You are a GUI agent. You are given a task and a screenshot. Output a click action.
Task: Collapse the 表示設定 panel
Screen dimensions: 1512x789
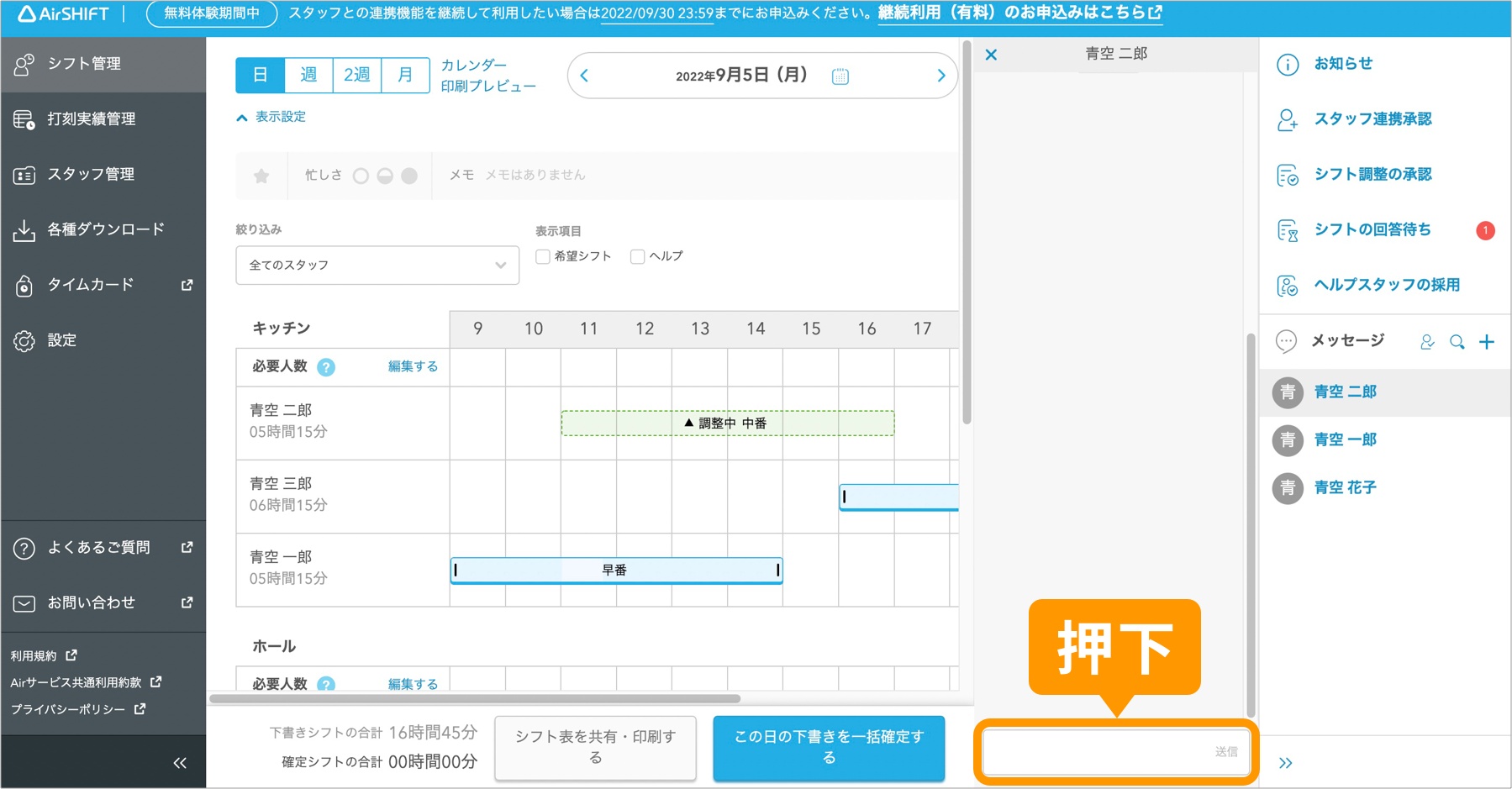pos(271,117)
